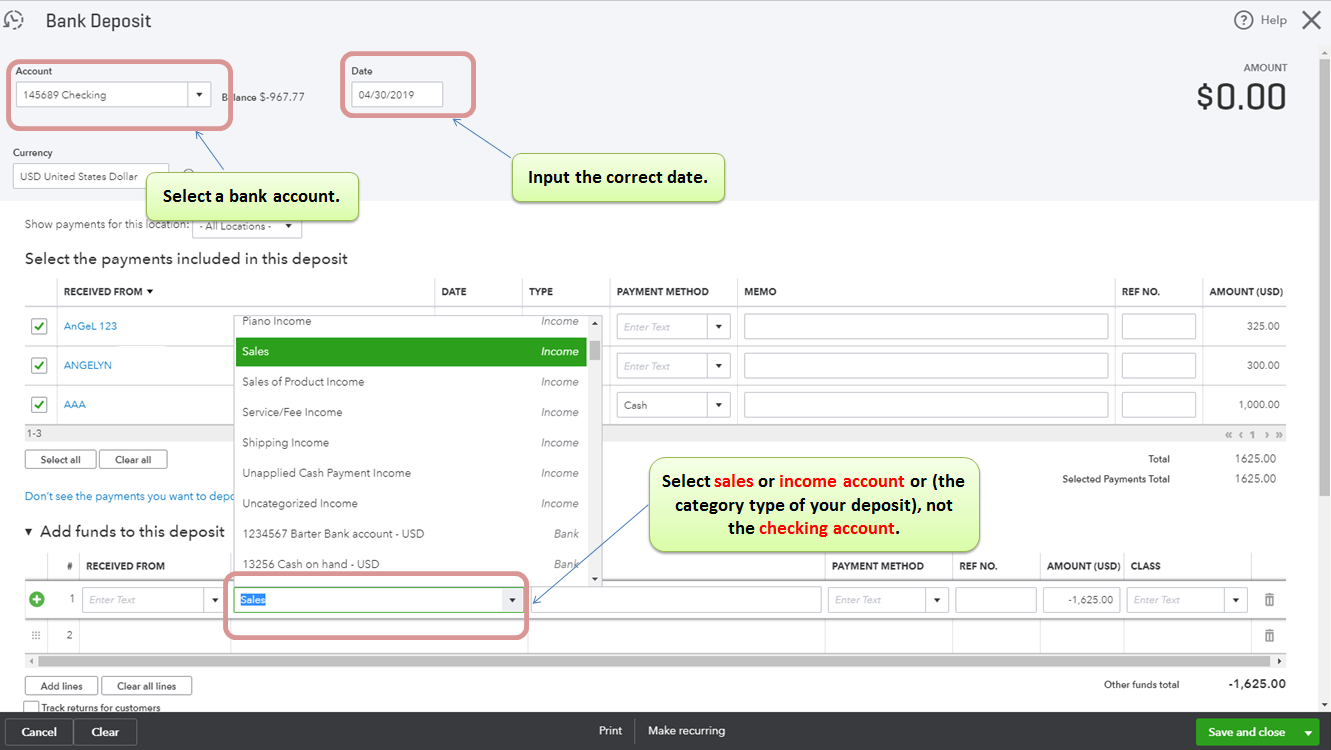Uncheck the AnGeL 123 payment checkbox
The height and width of the screenshot is (750, 1331).
tap(39, 327)
